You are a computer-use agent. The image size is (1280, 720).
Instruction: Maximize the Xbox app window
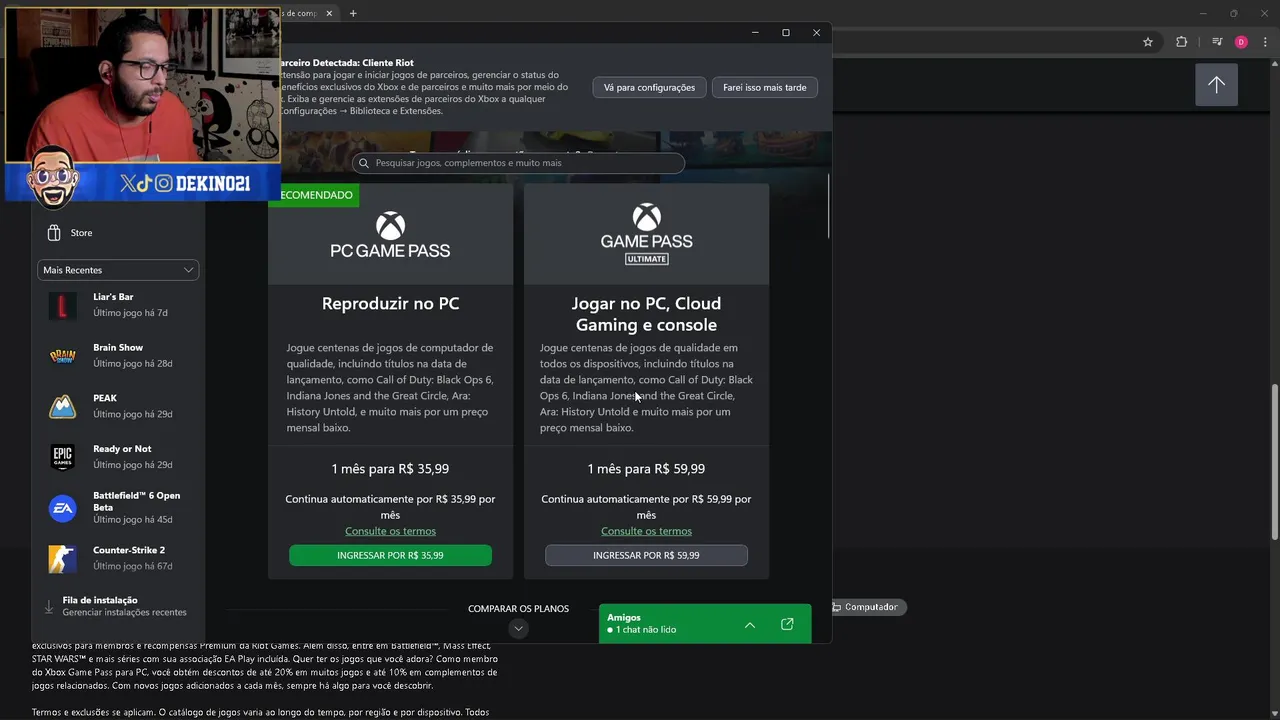[786, 33]
